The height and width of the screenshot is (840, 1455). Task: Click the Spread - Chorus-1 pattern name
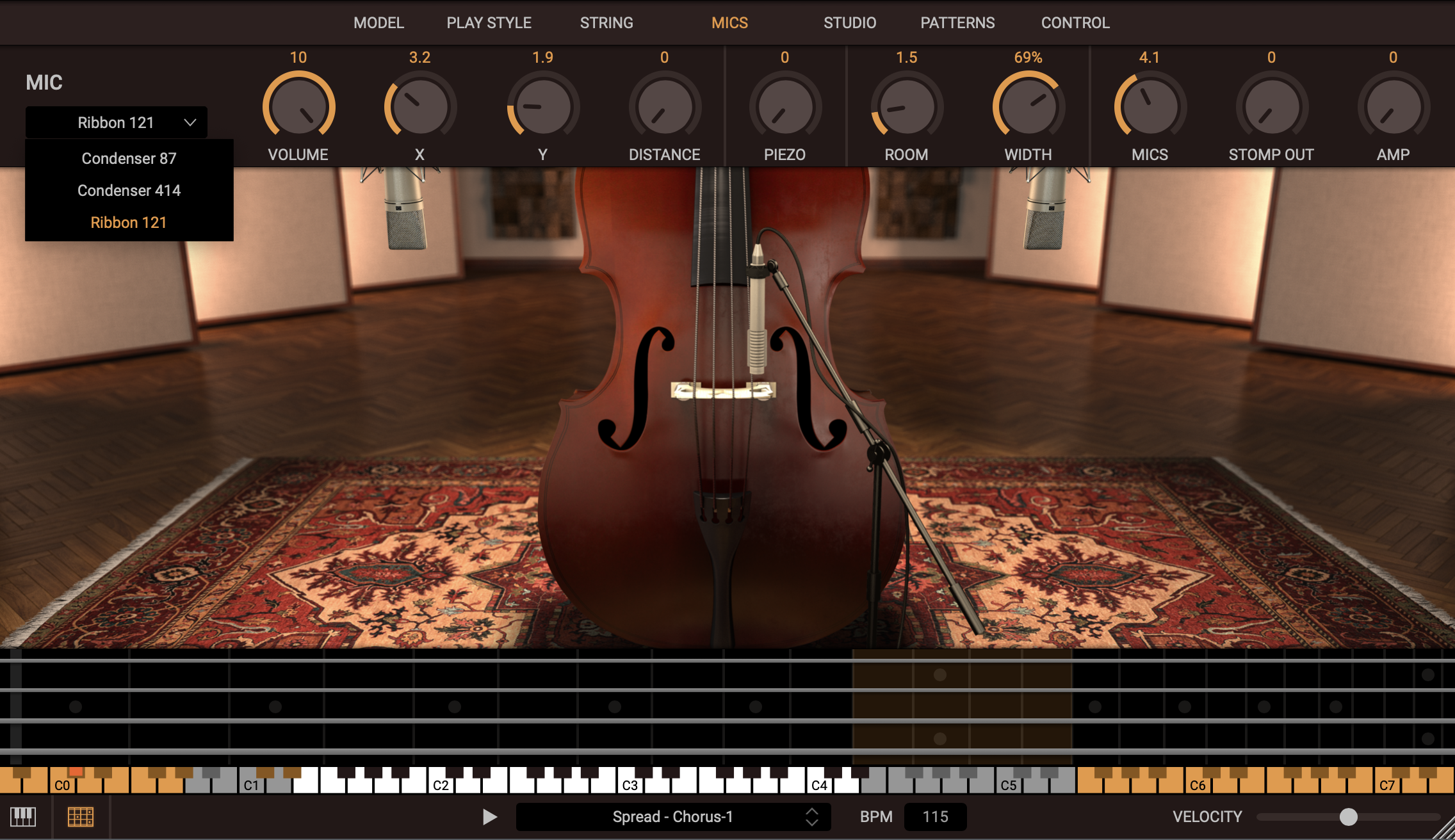[672, 816]
